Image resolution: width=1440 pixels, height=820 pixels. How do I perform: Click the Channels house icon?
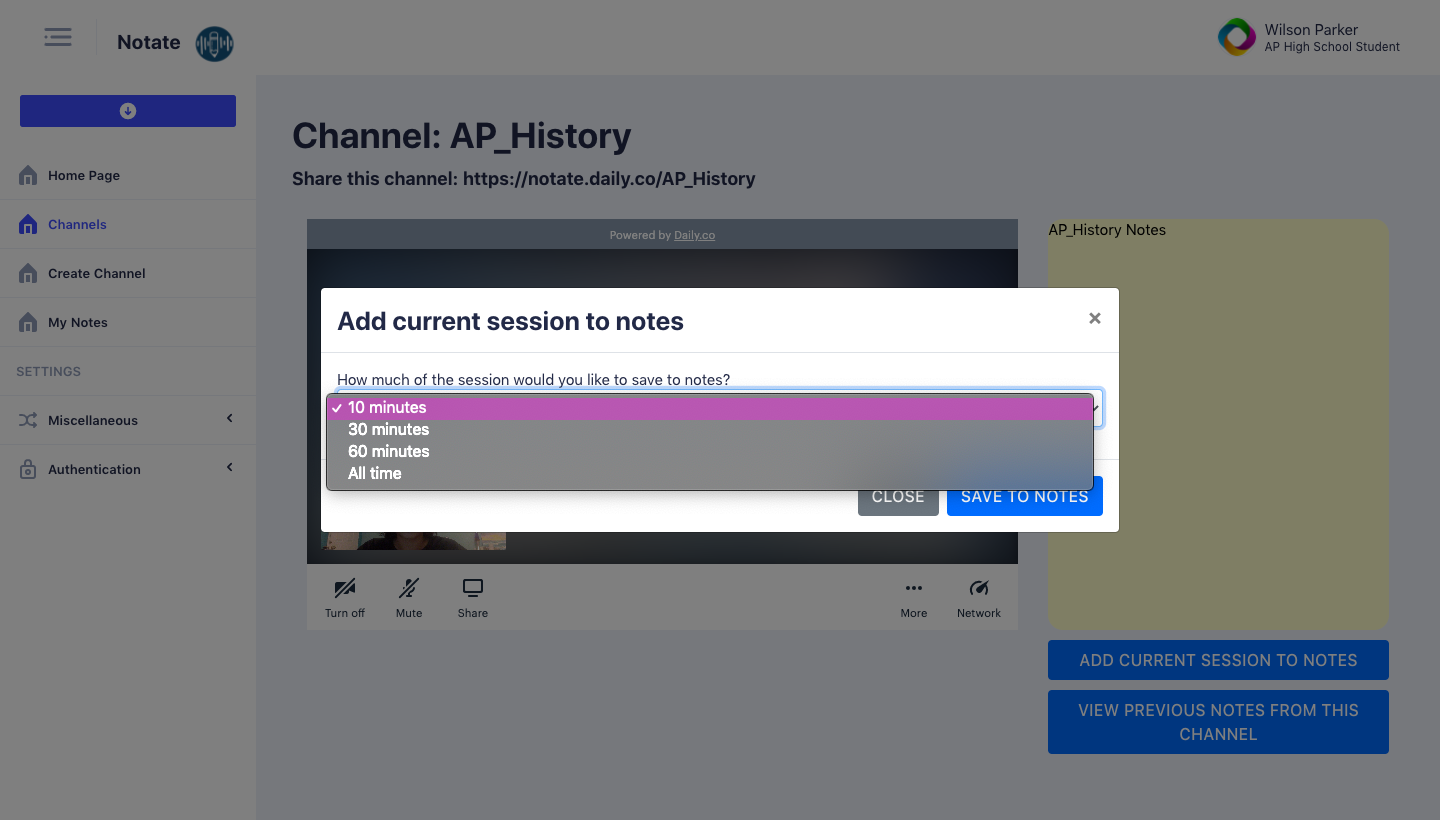(x=28, y=224)
